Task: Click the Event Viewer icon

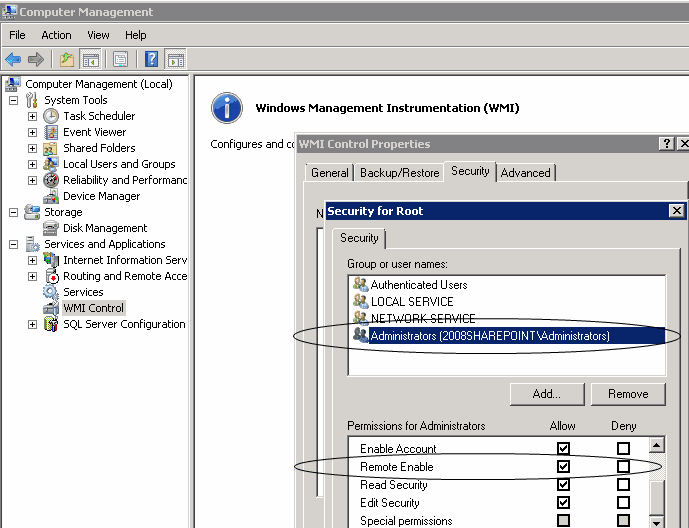Action: tap(51, 132)
